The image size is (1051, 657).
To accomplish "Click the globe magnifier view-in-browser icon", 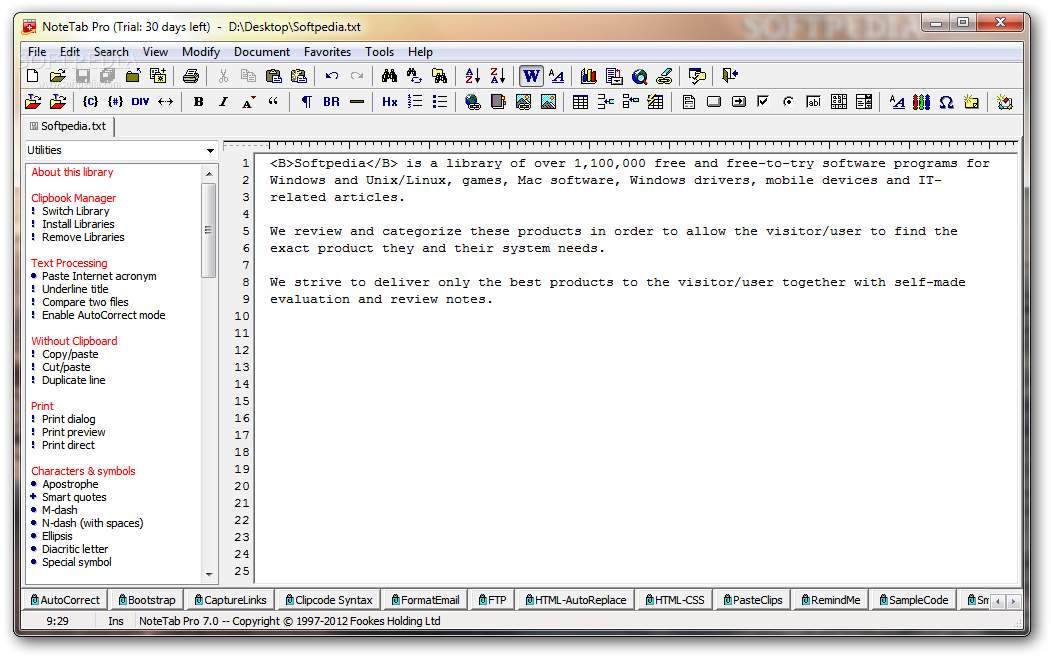I will tap(639, 76).
